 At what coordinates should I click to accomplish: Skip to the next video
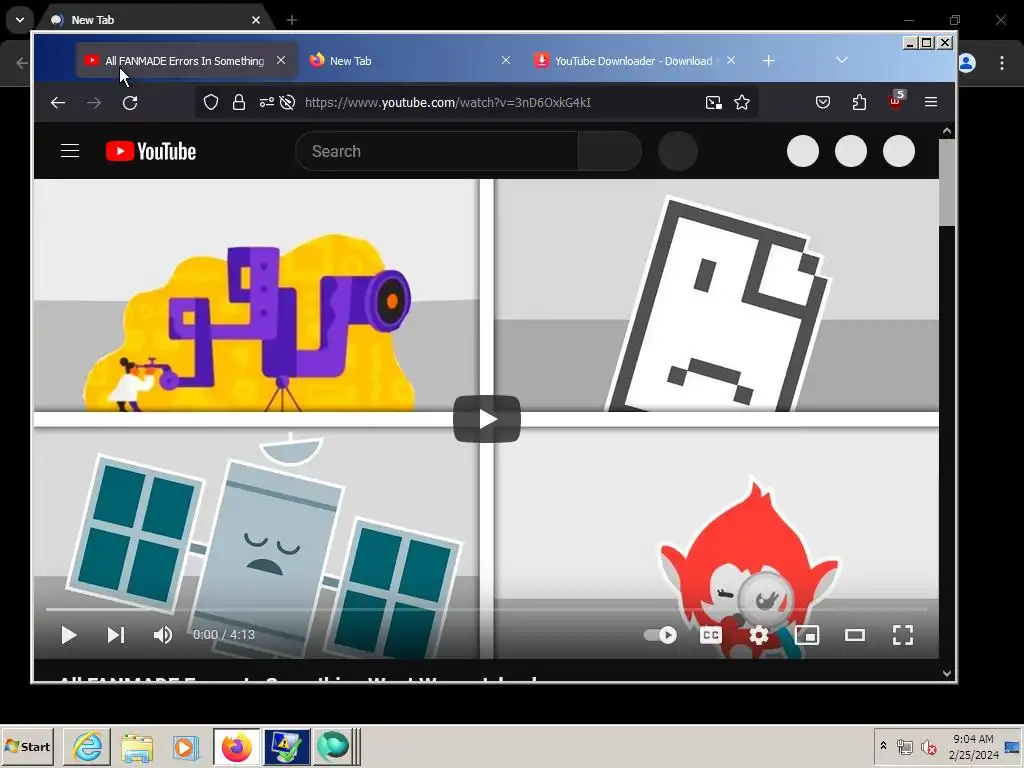tap(116, 635)
